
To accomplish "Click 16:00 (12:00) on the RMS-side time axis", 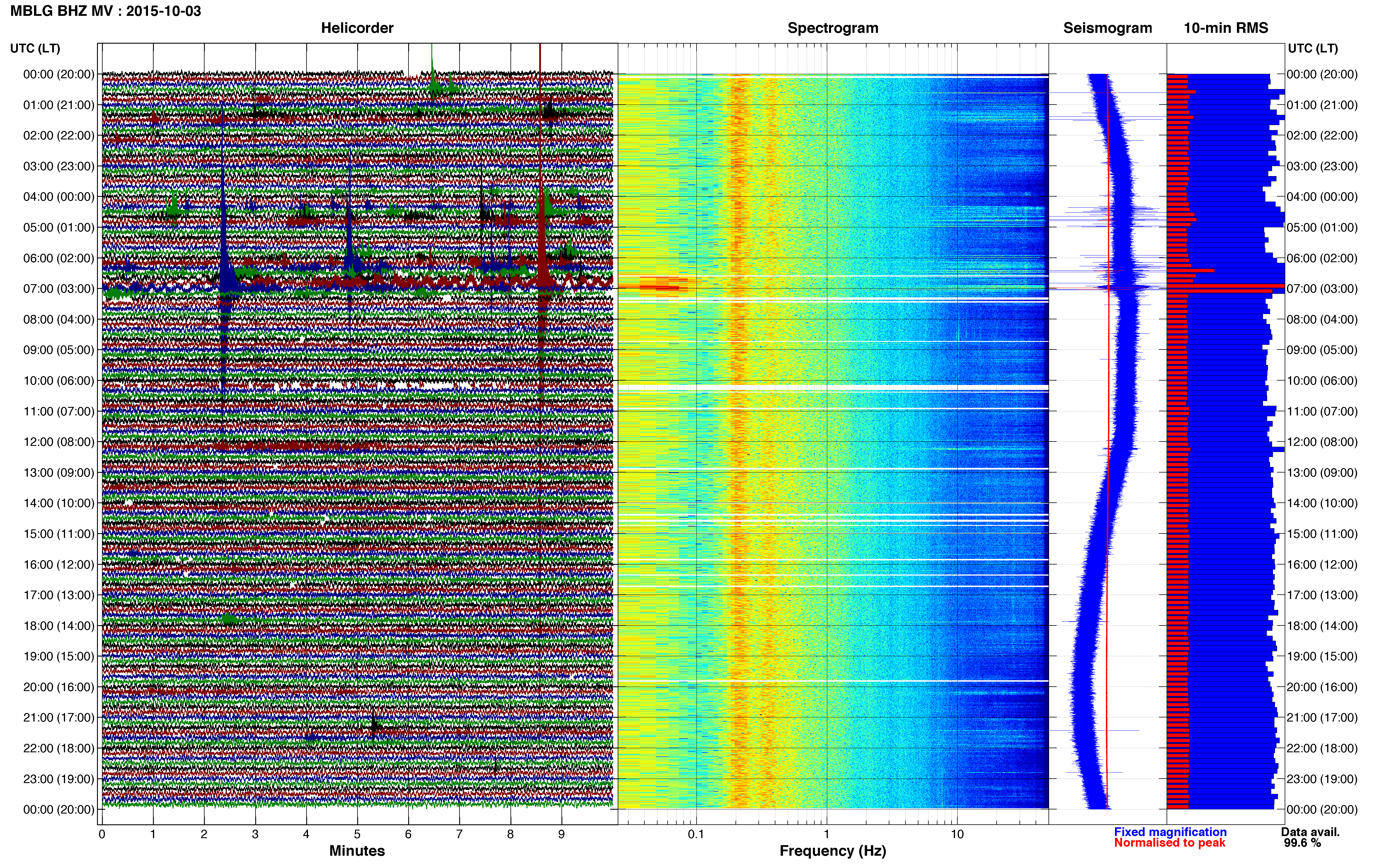I will pyautogui.click(x=1322, y=564).
